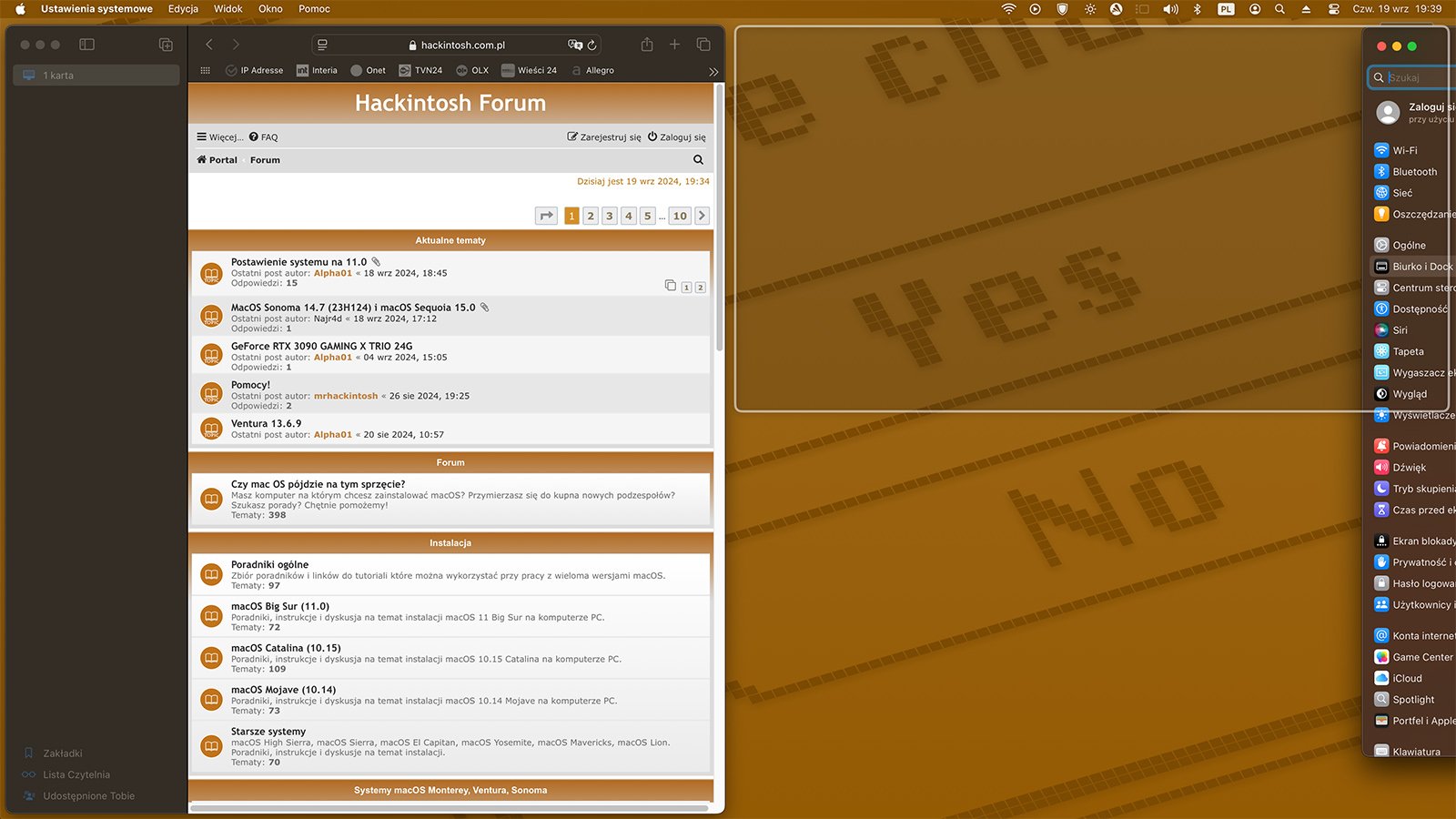This screenshot has width=1456, height=819.
Task: Open topic Postawienie systemu na 11.0
Action: 298,262
